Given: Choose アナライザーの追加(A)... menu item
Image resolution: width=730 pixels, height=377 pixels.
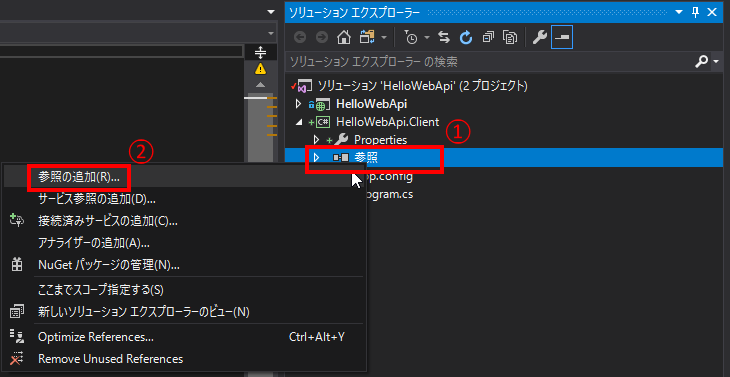Looking at the screenshot, I should (x=183, y=242).
